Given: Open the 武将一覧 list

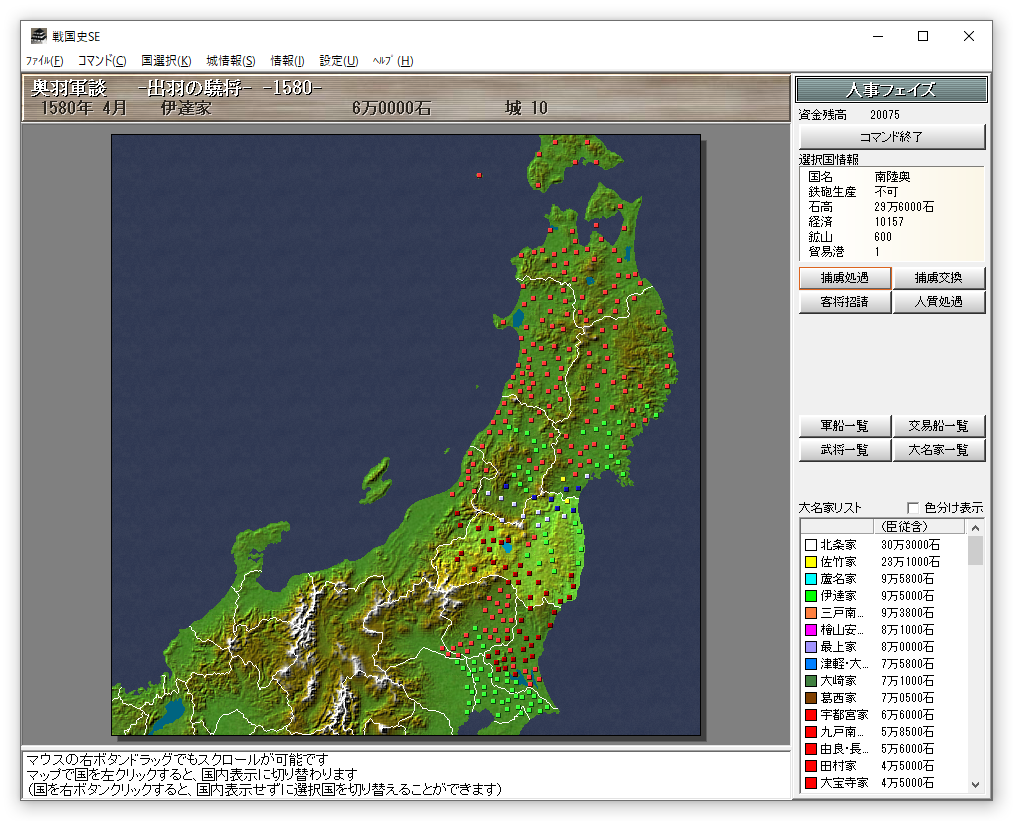Looking at the screenshot, I should [844, 450].
